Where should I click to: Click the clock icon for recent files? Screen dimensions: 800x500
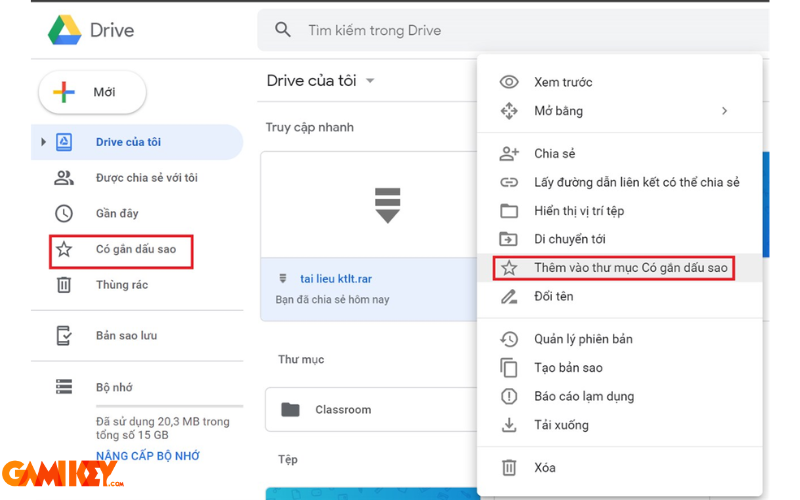click(x=64, y=213)
